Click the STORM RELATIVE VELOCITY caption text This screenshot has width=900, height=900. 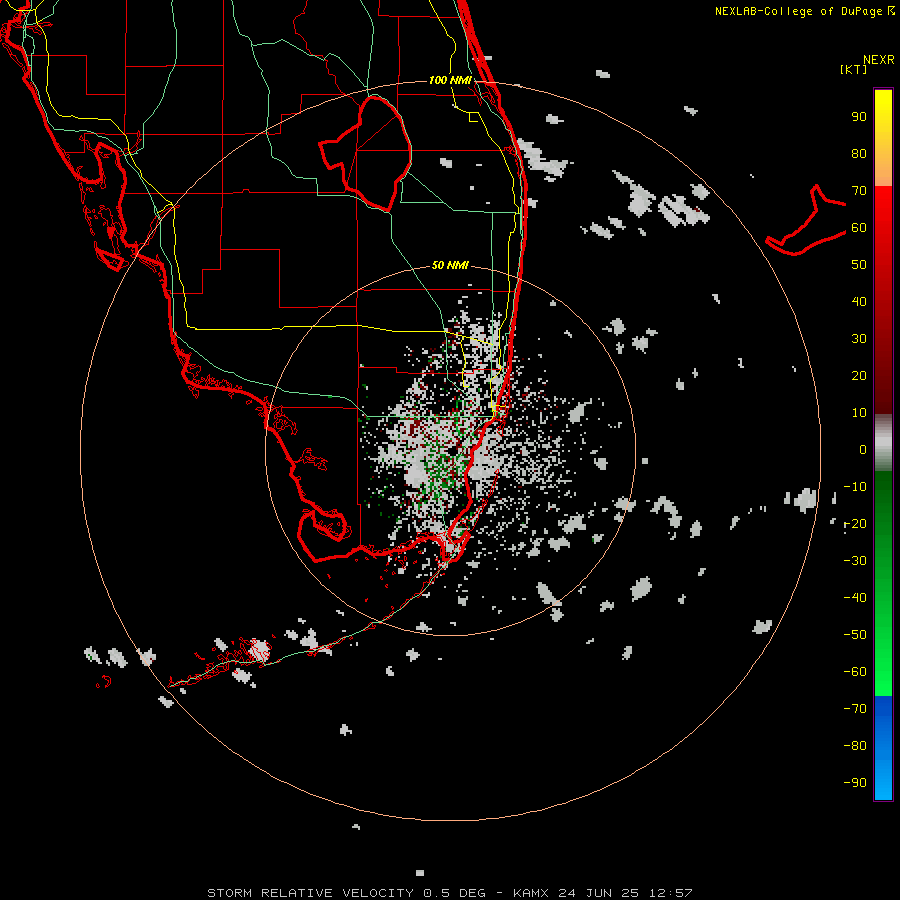tap(311, 893)
